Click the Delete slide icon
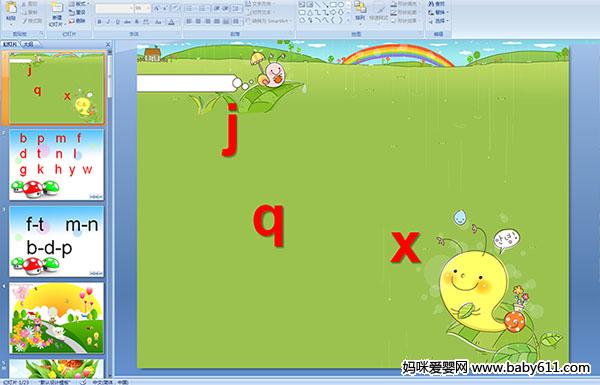 [76, 21]
